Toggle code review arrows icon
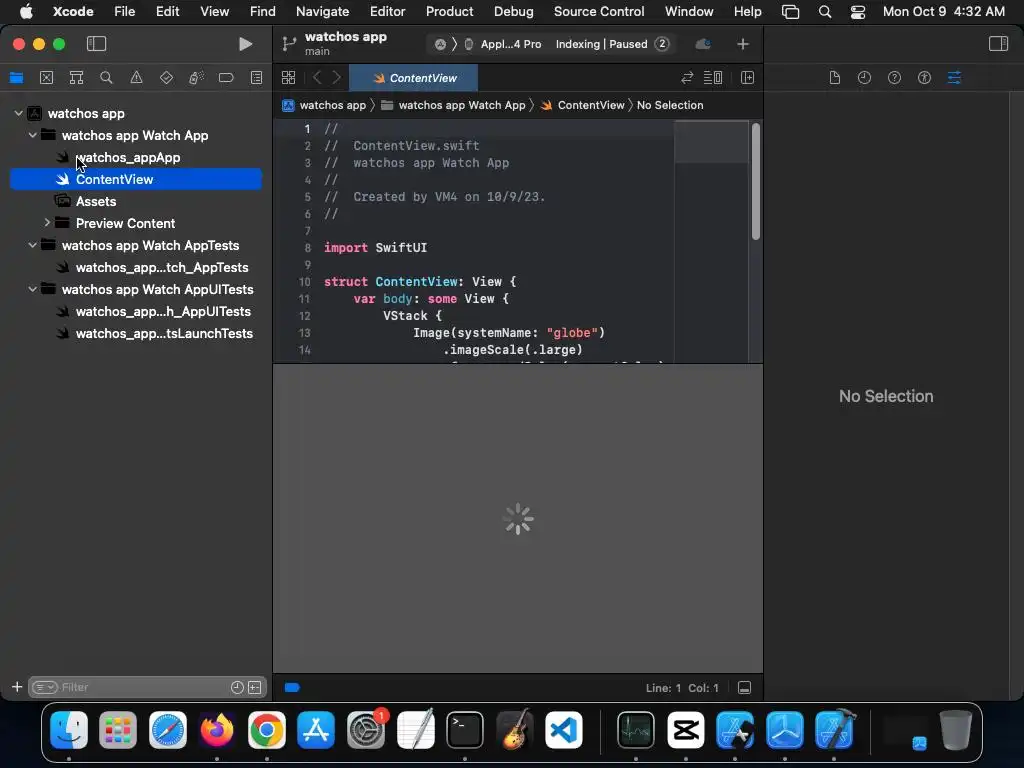The image size is (1024, 768). click(687, 78)
